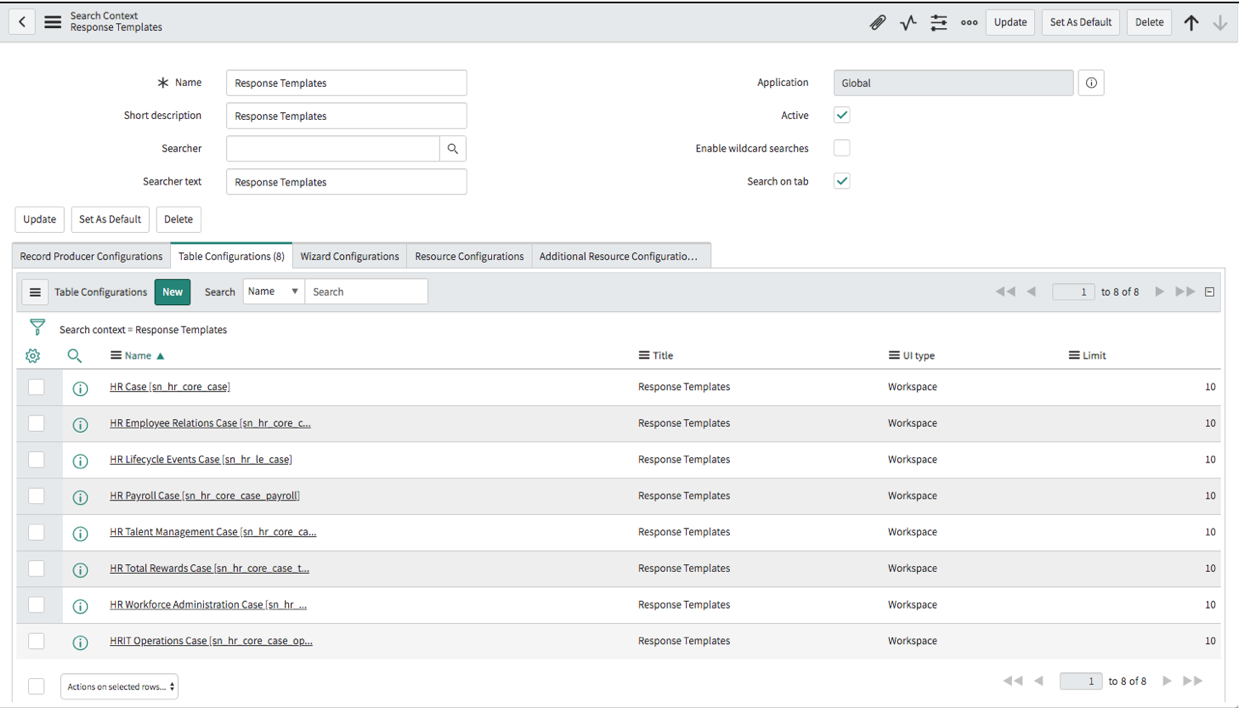This screenshot has height=708, width=1239.
Task: Click the bottom pagination page number field
Action: (x=1081, y=681)
